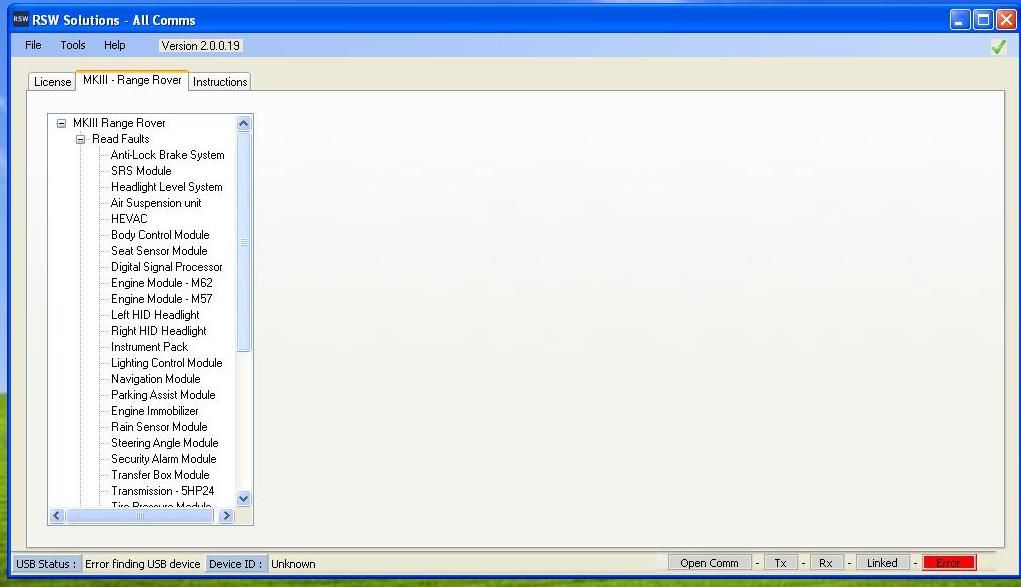
Task: Select Anti-Lock Brake System in tree
Action: pos(167,155)
